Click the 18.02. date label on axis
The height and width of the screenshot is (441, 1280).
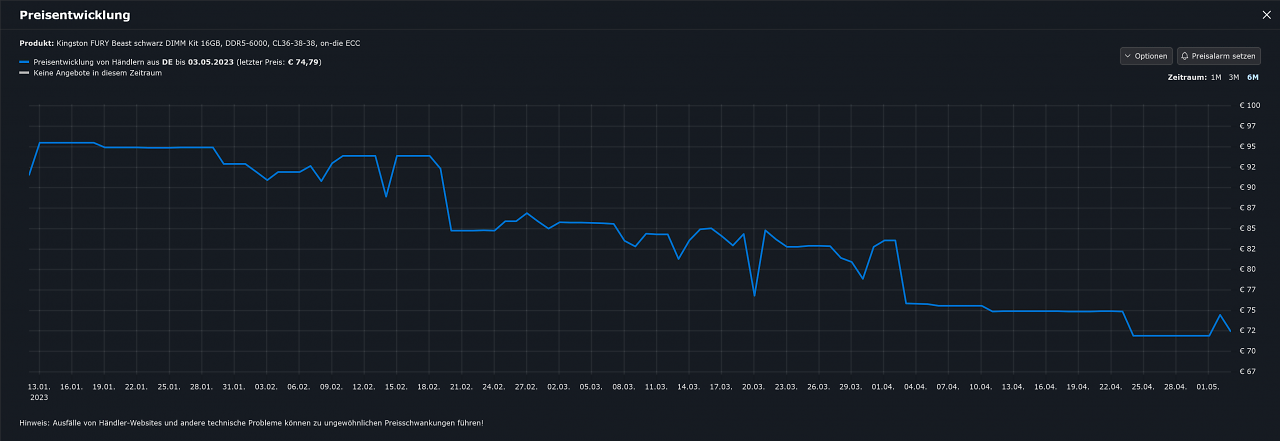coord(428,386)
